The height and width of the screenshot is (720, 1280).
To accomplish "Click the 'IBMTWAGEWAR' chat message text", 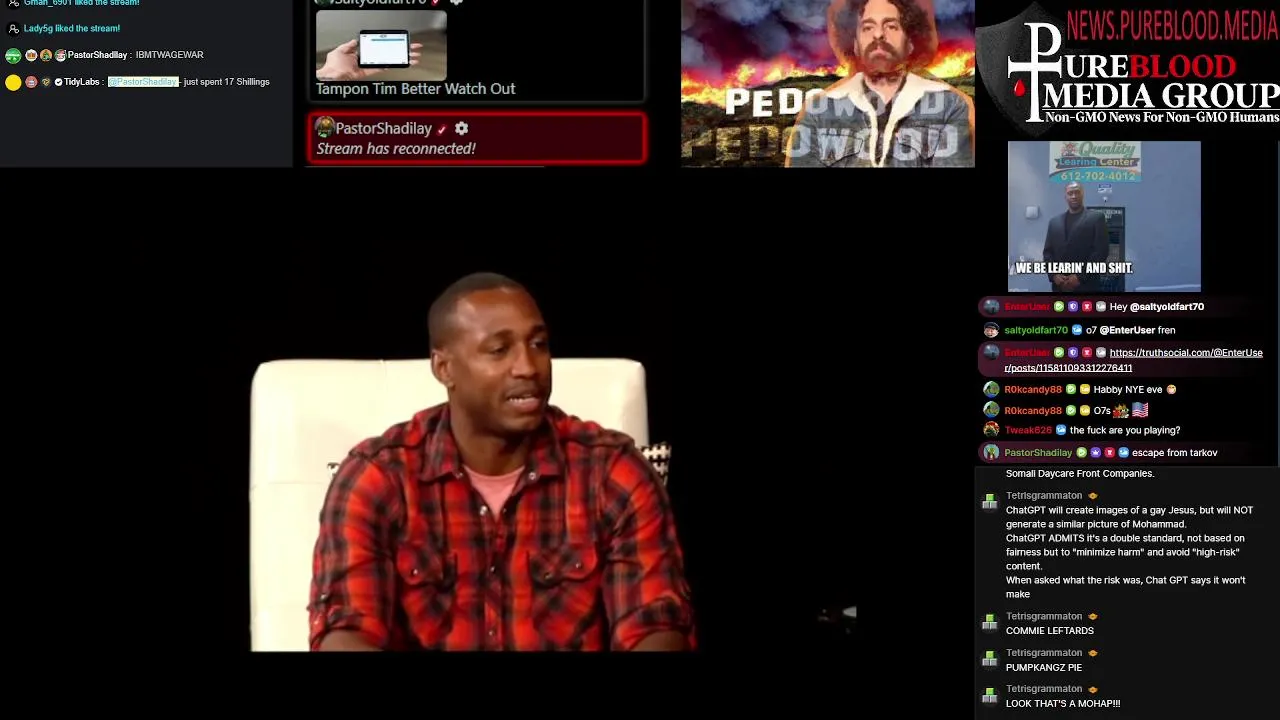I will (169, 55).
